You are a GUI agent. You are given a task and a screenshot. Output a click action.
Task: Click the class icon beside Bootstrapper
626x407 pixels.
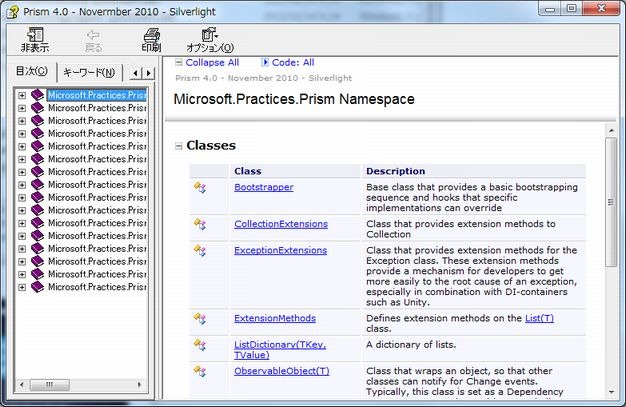pyautogui.click(x=199, y=188)
